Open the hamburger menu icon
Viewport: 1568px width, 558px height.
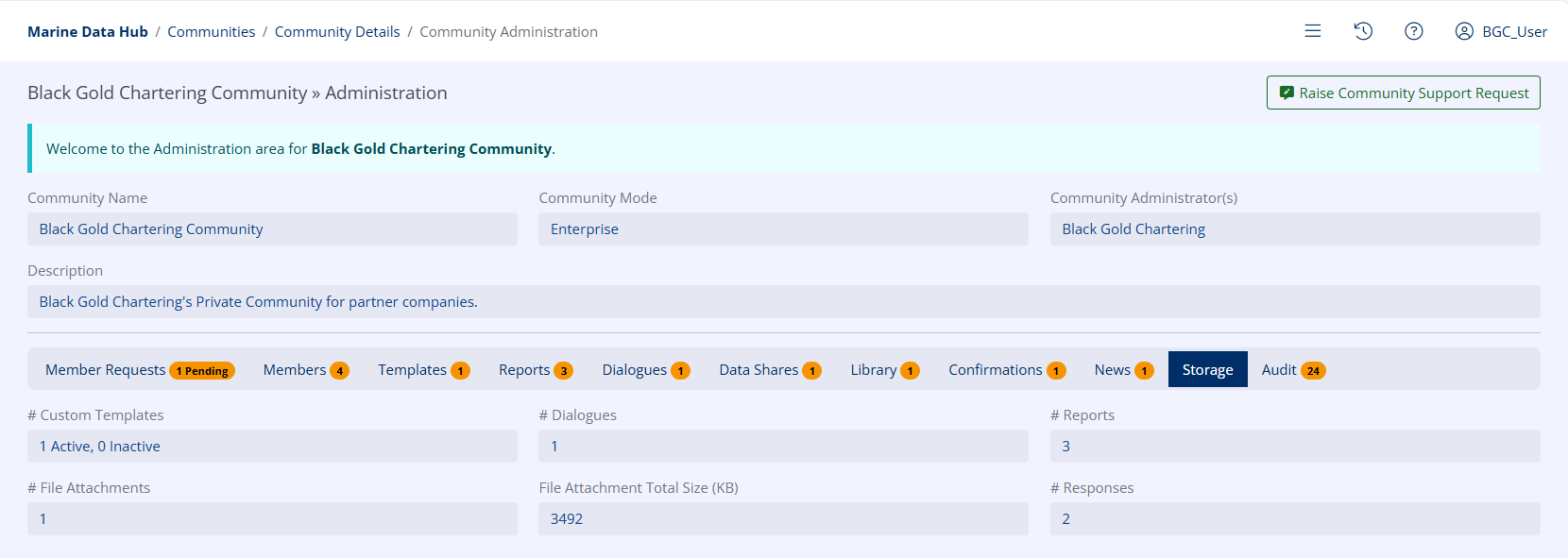(x=1312, y=31)
